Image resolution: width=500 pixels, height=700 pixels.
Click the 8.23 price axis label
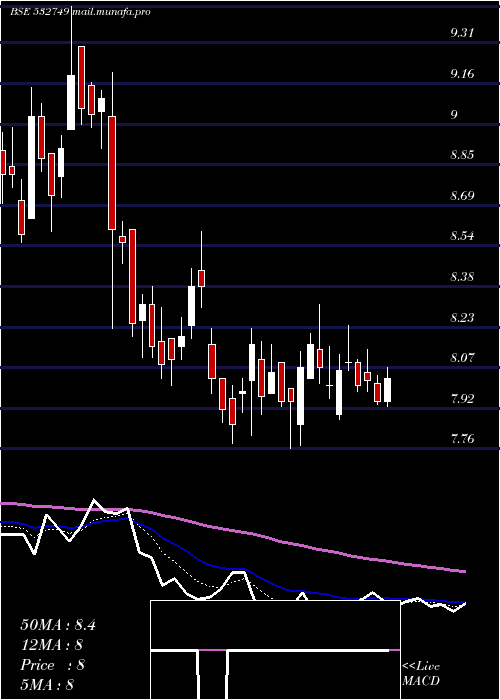[x=462, y=318]
